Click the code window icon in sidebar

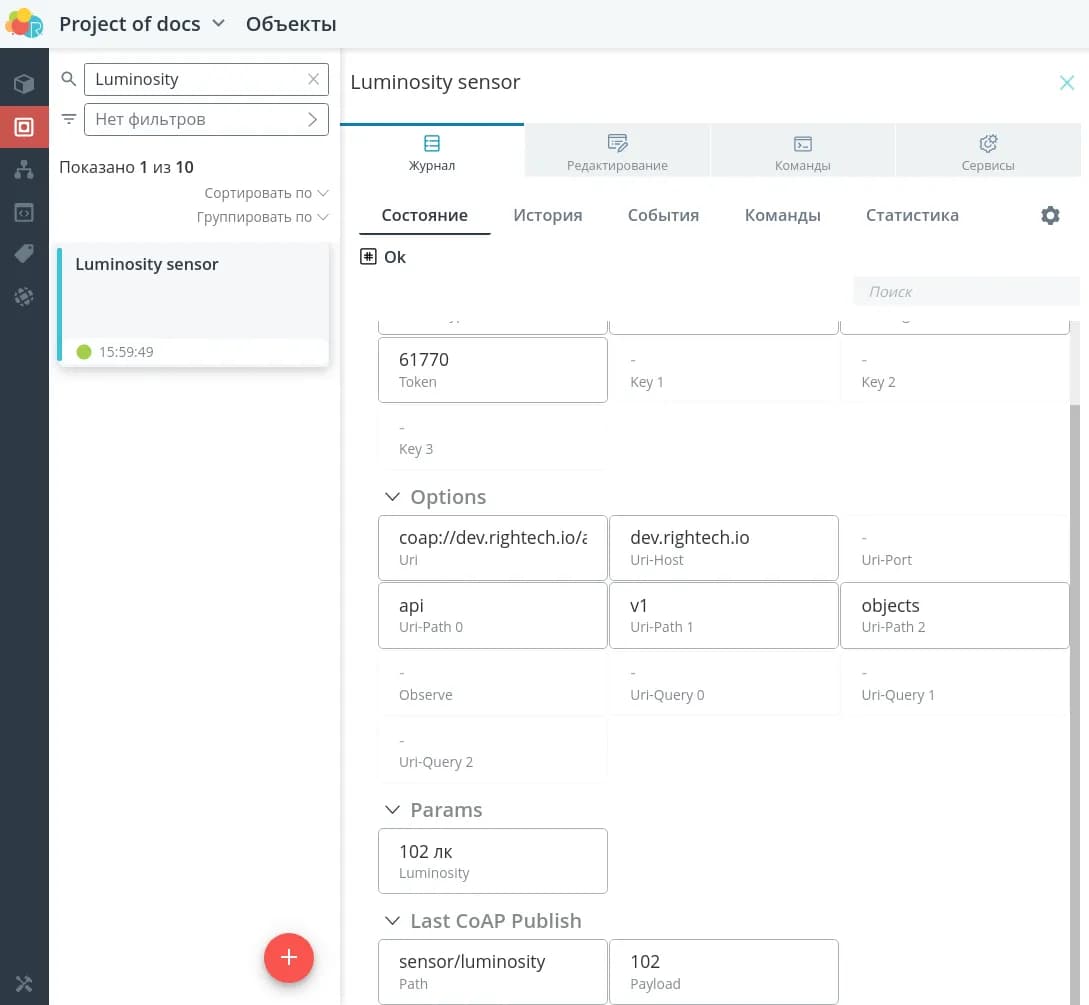24,212
